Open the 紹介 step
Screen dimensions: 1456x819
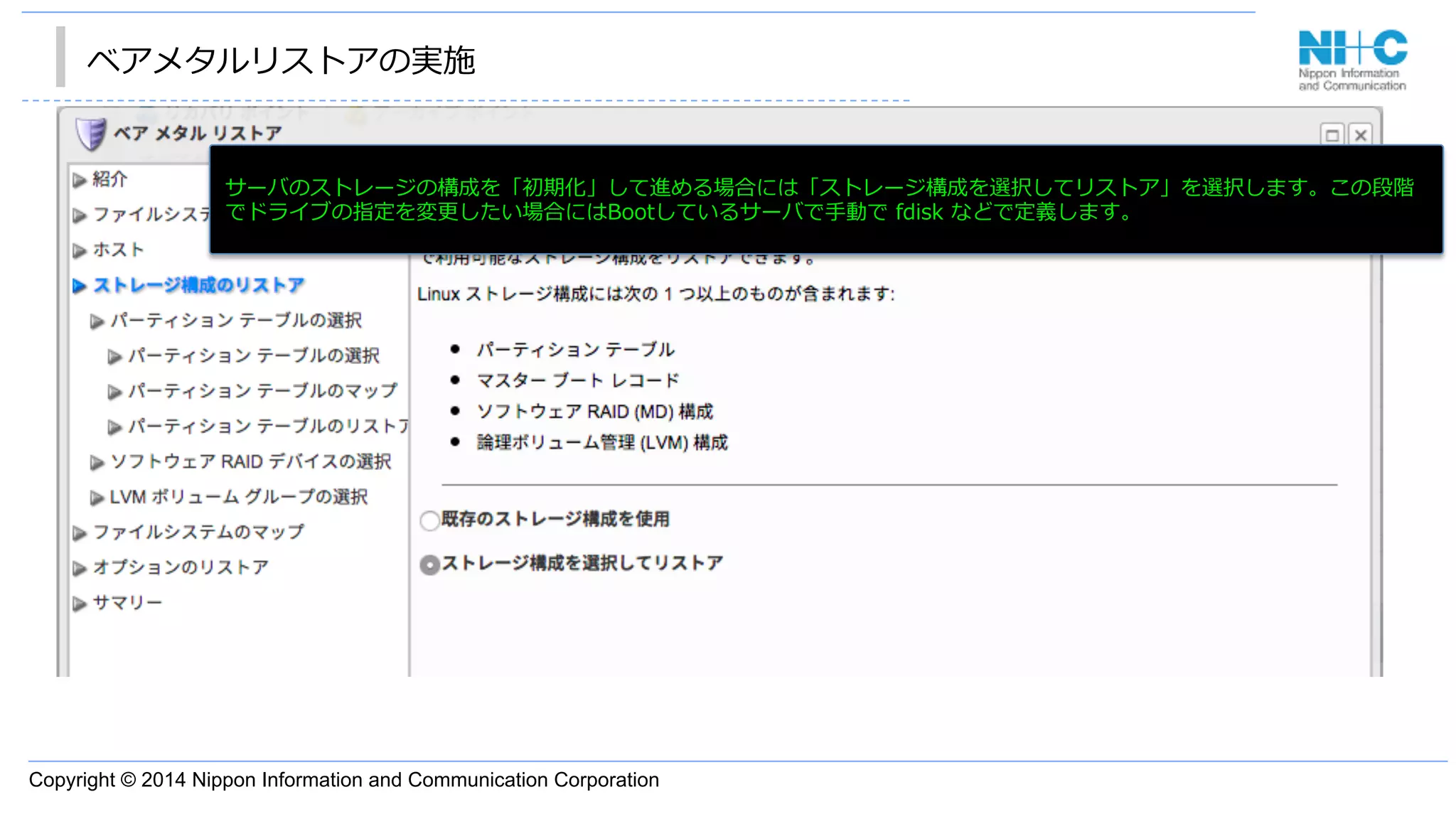tap(110, 179)
